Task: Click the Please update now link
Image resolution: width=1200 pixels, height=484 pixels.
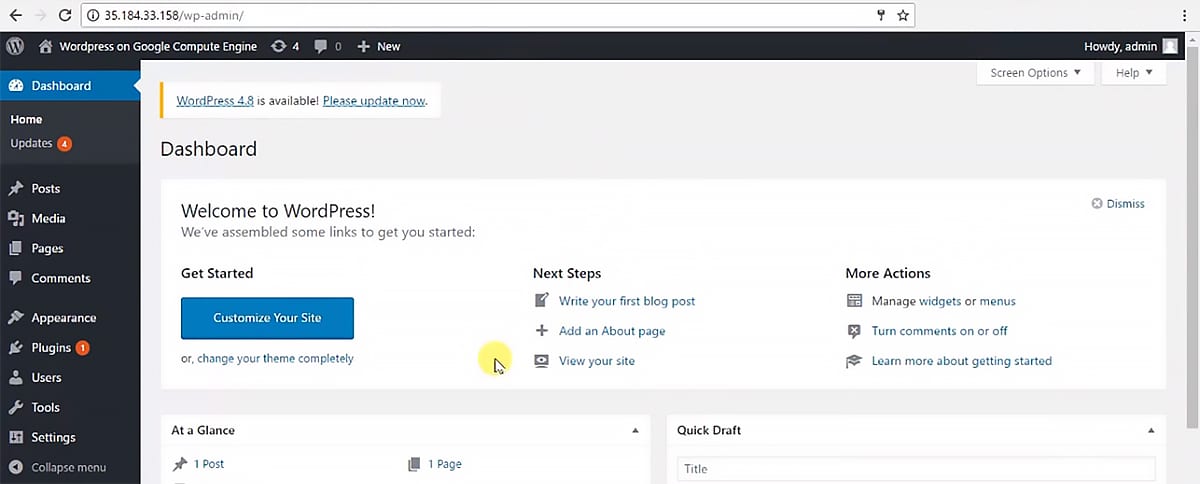Action: [x=375, y=101]
